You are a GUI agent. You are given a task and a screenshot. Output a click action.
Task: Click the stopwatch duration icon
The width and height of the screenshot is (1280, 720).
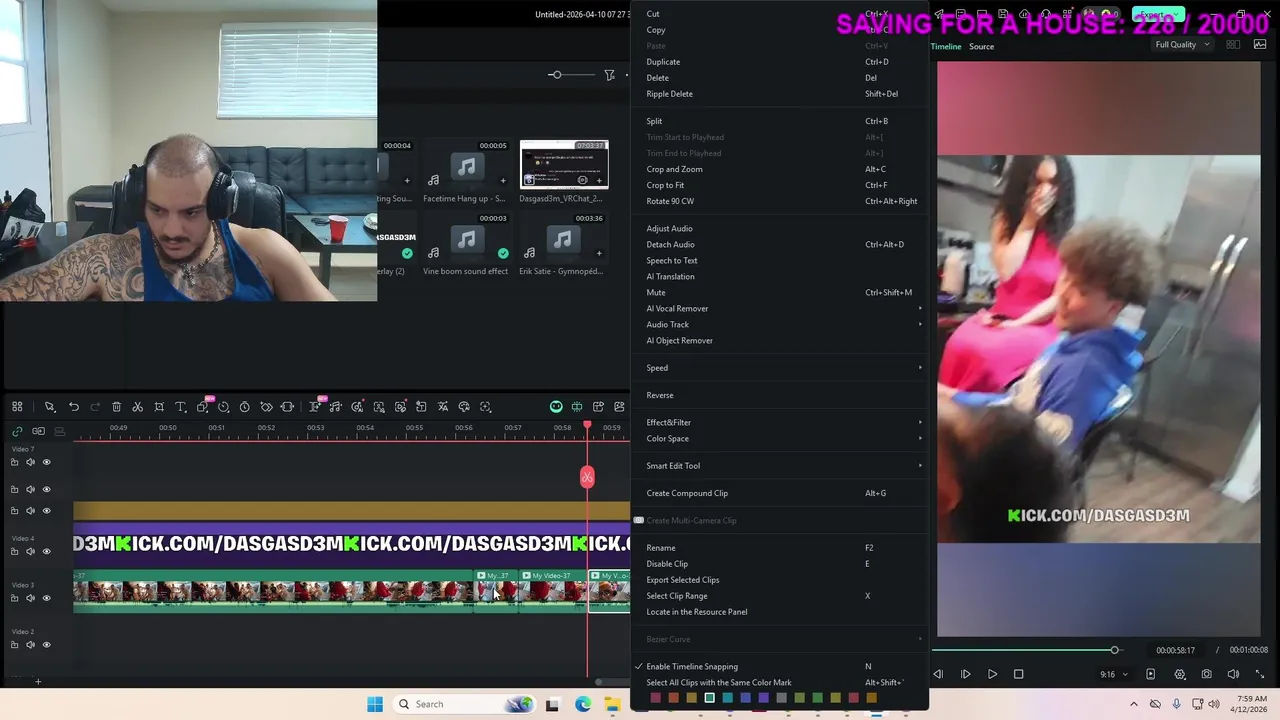(245, 407)
